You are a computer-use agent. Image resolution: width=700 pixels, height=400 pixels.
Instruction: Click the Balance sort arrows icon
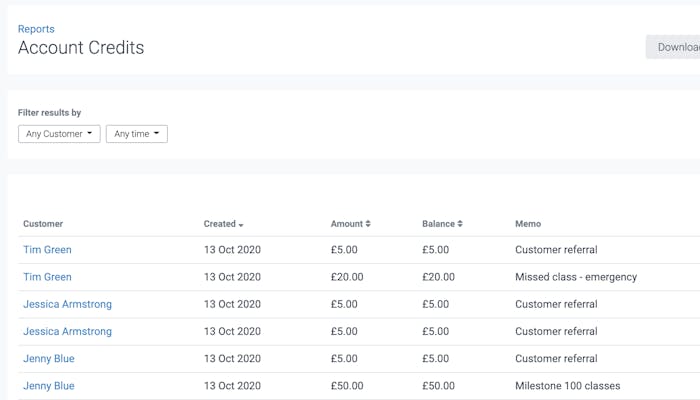pyautogui.click(x=460, y=224)
